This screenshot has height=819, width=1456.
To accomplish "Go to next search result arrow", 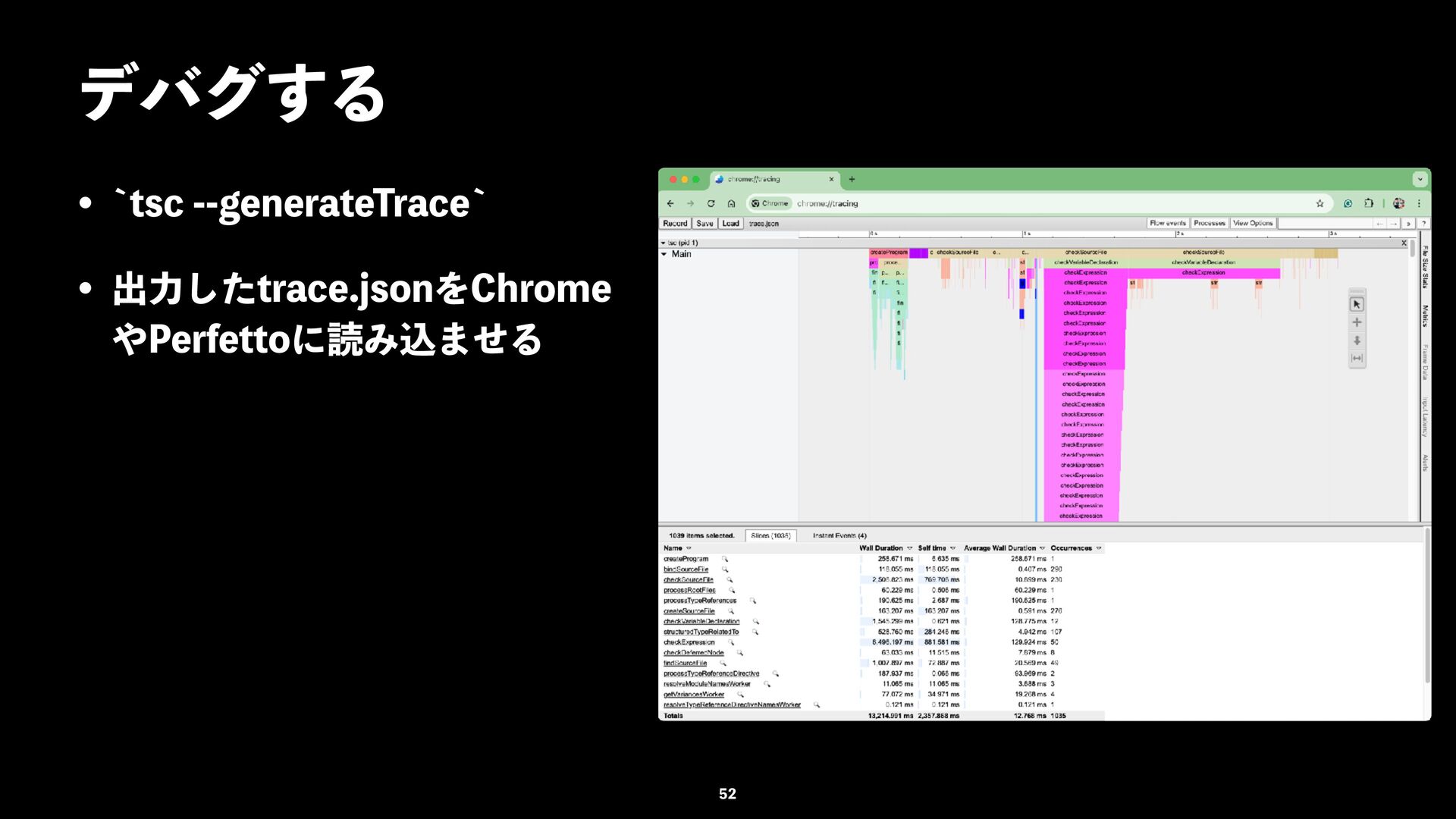I will click(x=1393, y=224).
